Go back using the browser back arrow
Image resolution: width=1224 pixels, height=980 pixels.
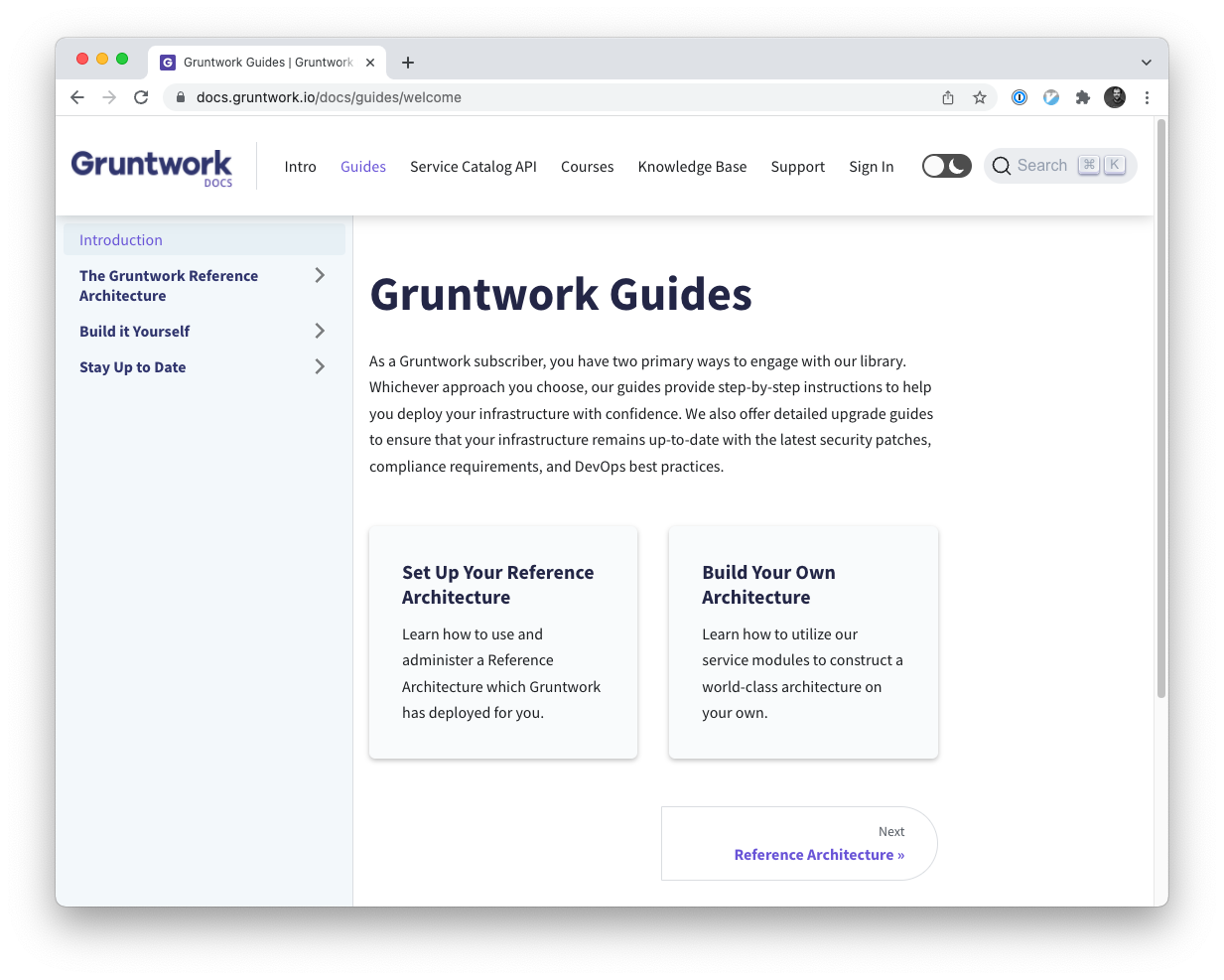click(x=77, y=97)
